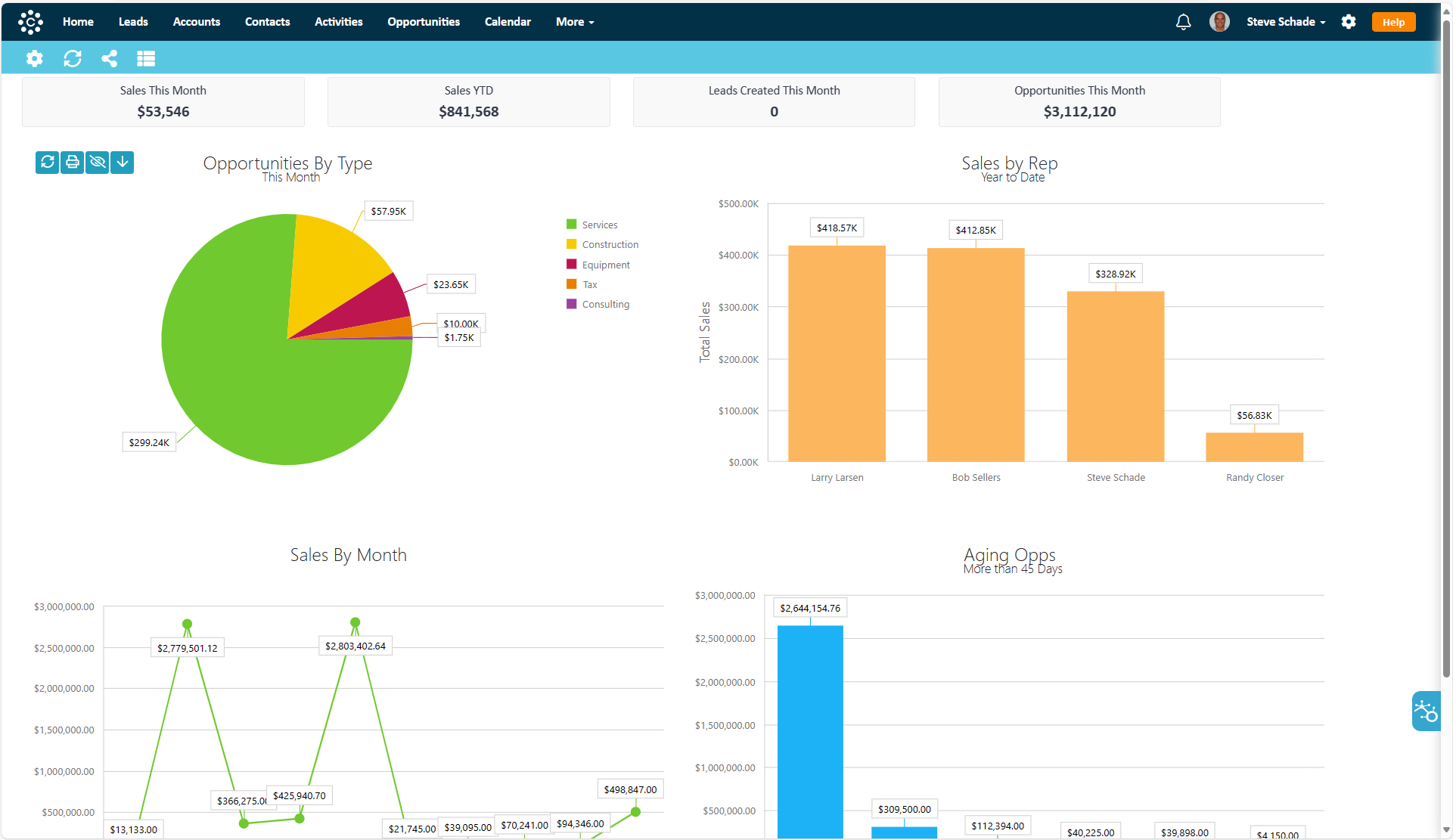
Task: Open the top-right settings gear menu
Action: [x=1349, y=22]
